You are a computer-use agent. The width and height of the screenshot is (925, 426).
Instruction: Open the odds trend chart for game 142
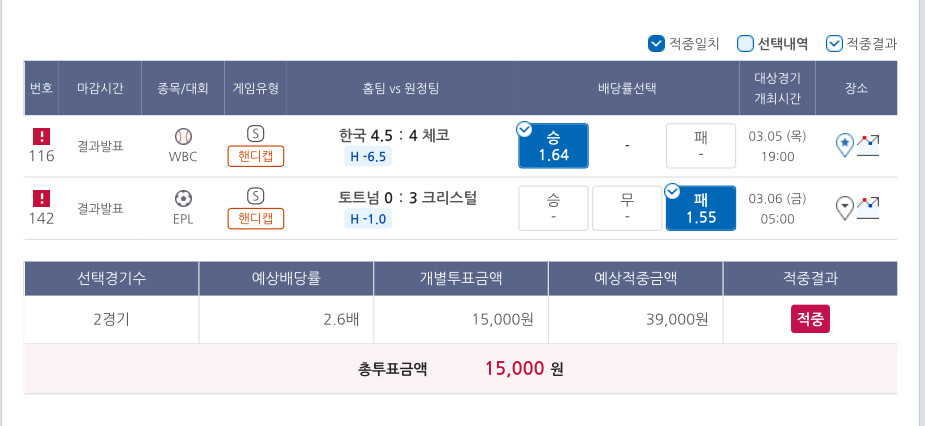click(x=868, y=208)
